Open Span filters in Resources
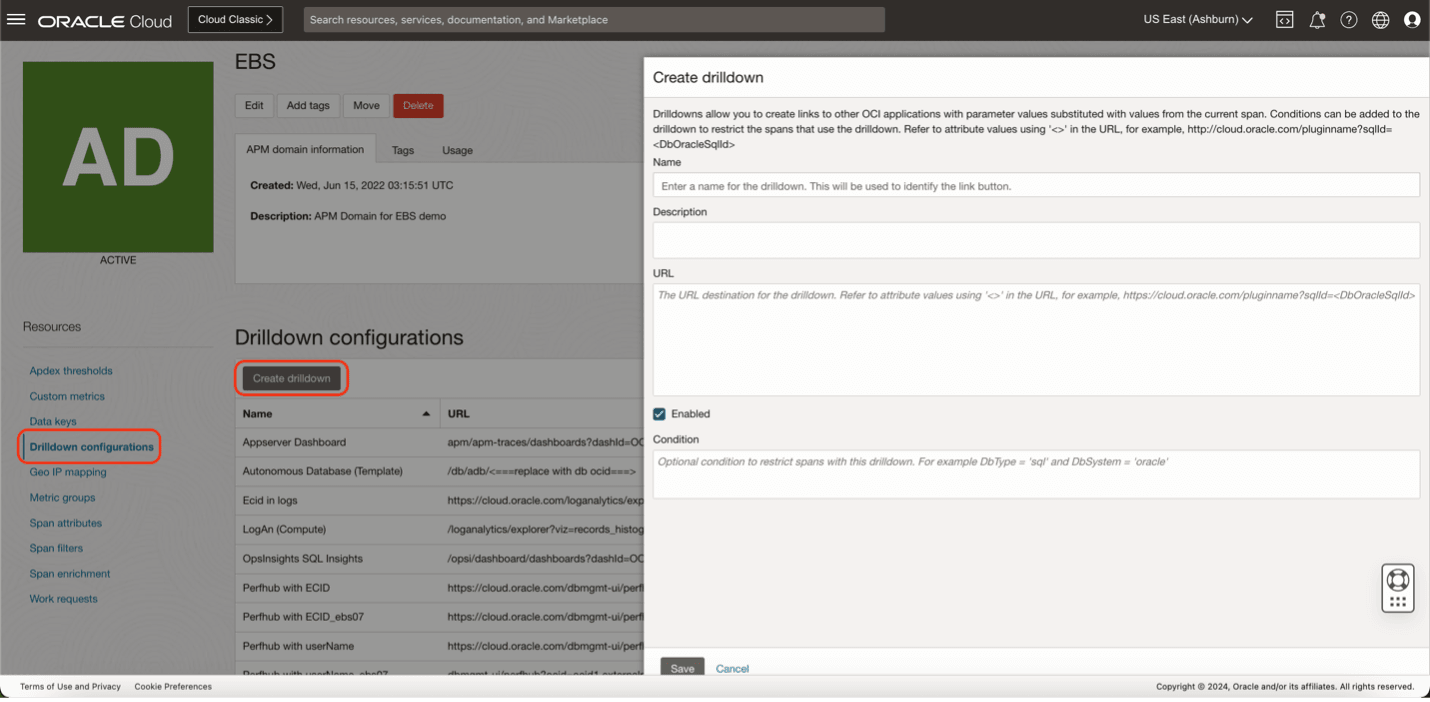The image size is (1430, 702). point(56,548)
